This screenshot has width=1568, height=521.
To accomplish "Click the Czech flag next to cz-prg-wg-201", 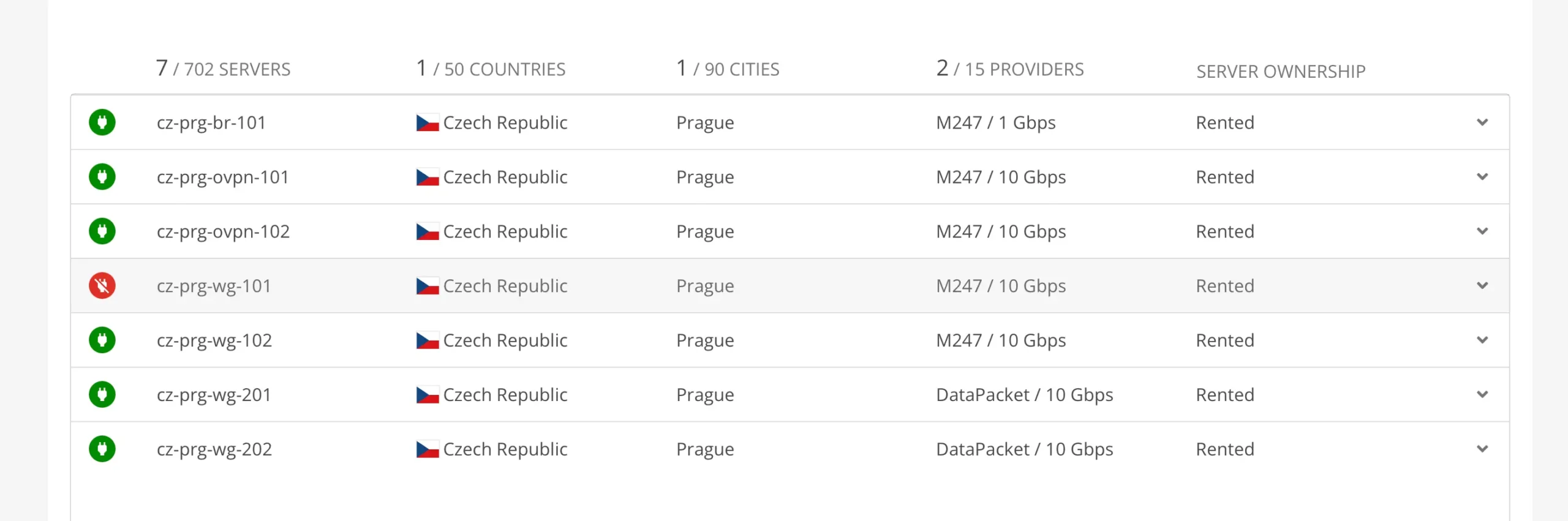I will pyautogui.click(x=427, y=394).
